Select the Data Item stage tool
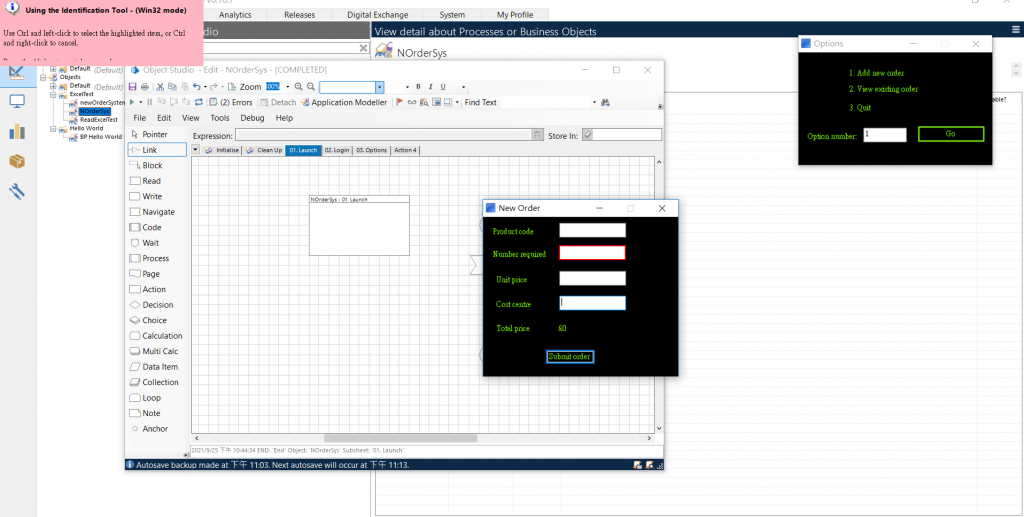1024x517 pixels. [x=157, y=367]
